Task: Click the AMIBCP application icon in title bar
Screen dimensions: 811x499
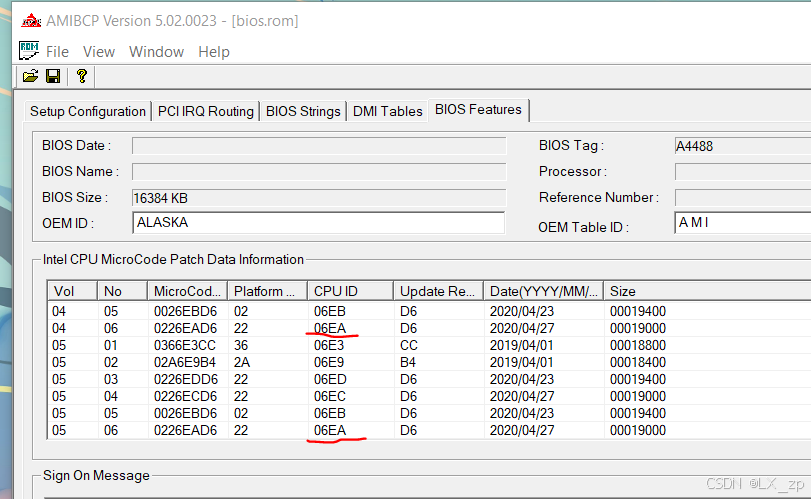Action: coord(31,21)
